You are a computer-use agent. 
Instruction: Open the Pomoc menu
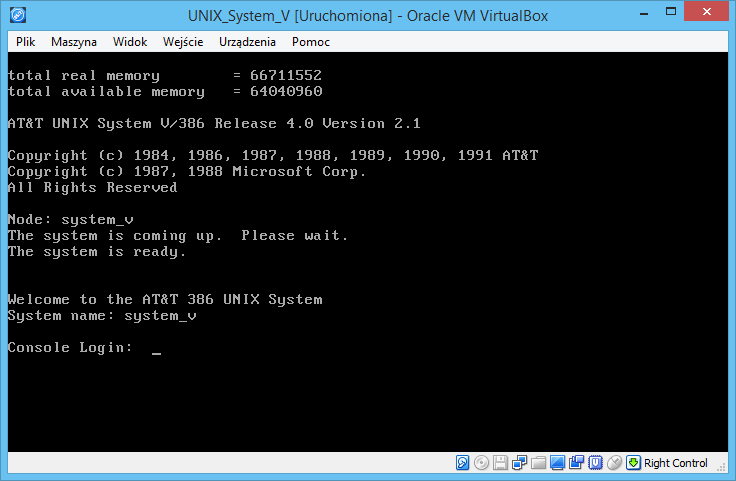coord(311,42)
